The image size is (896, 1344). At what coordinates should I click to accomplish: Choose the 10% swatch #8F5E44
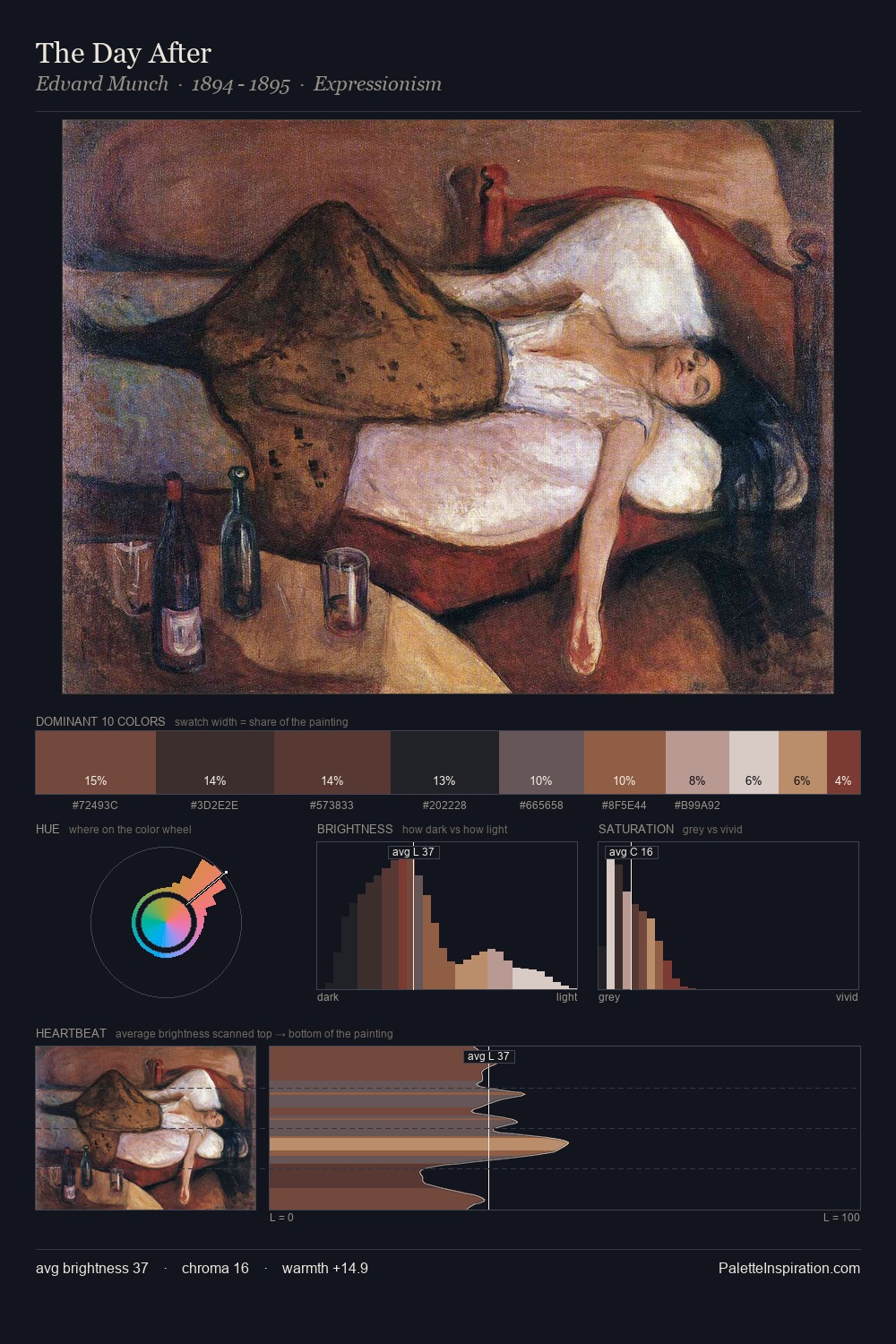click(x=625, y=762)
